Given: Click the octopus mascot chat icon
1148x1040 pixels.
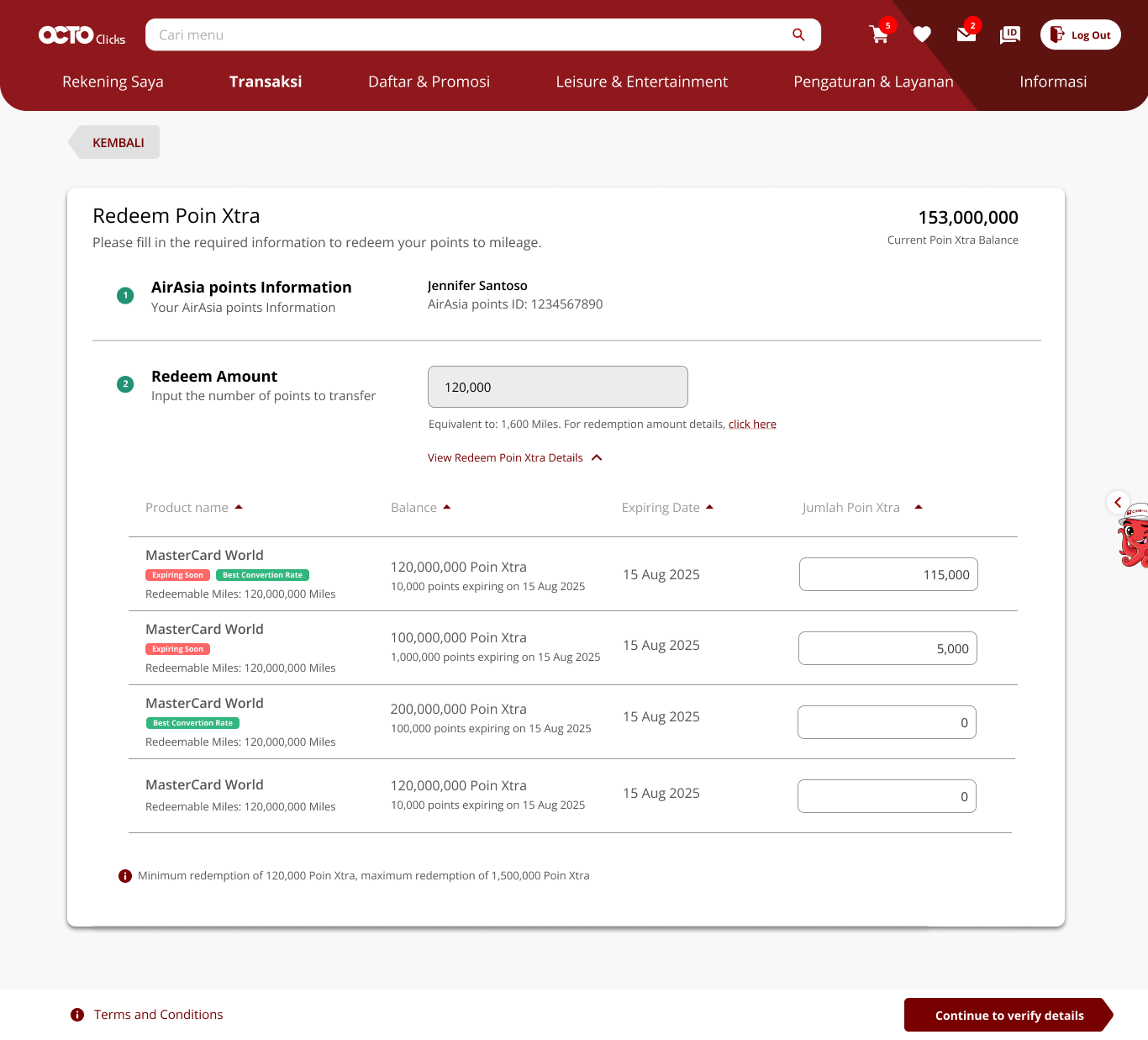Looking at the screenshot, I should click(1133, 538).
